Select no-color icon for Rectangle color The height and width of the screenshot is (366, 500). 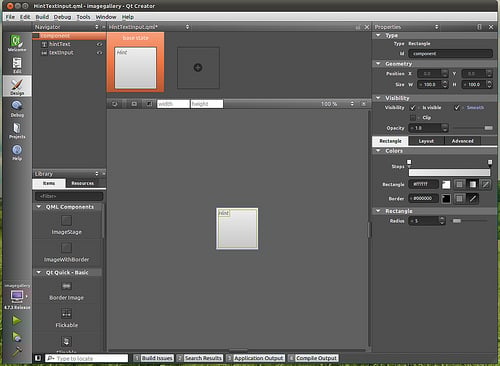point(486,184)
